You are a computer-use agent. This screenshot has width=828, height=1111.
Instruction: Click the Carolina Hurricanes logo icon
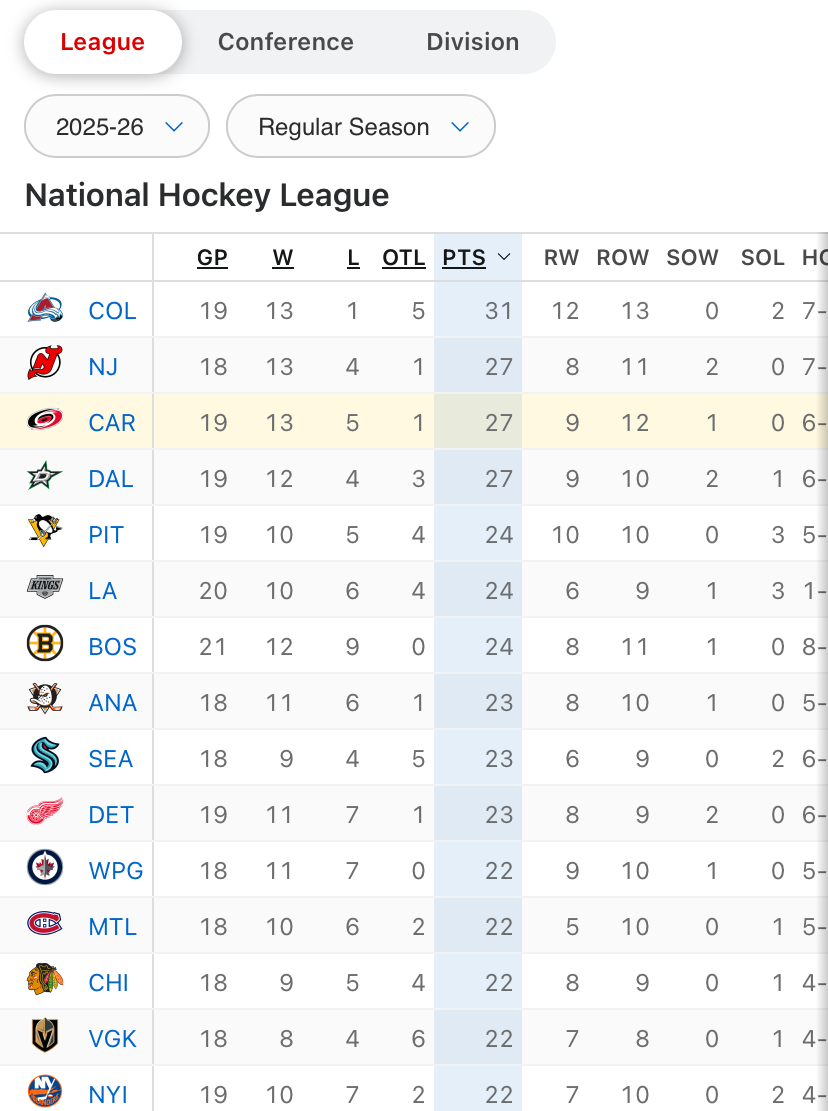45,422
